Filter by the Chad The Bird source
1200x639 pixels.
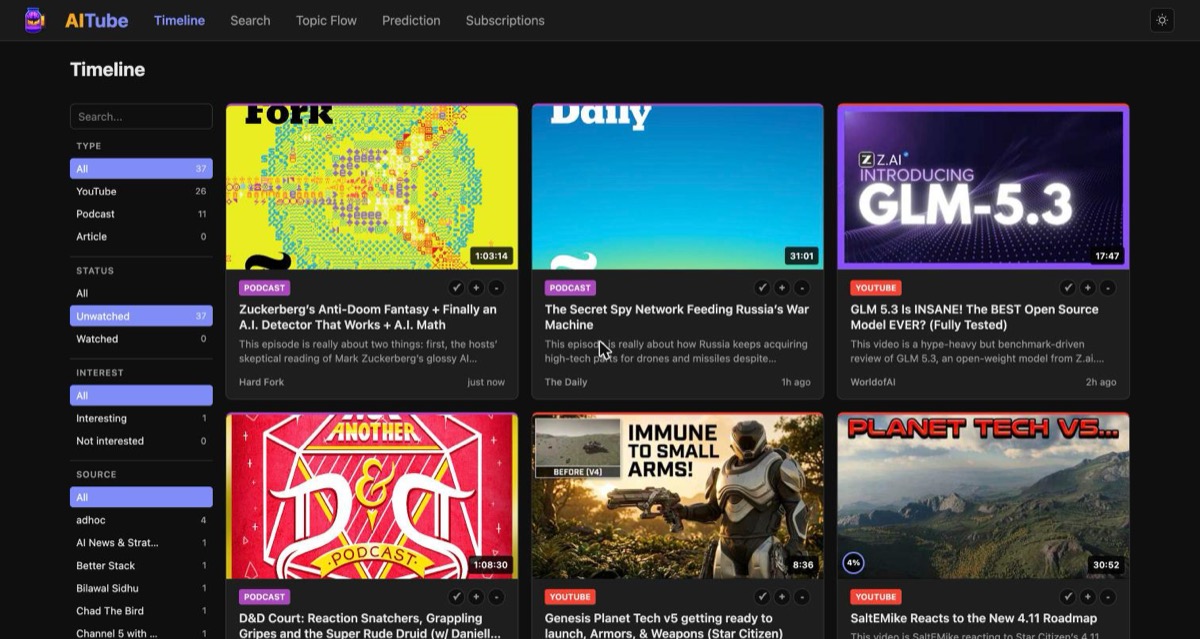pyautogui.click(x=141, y=611)
